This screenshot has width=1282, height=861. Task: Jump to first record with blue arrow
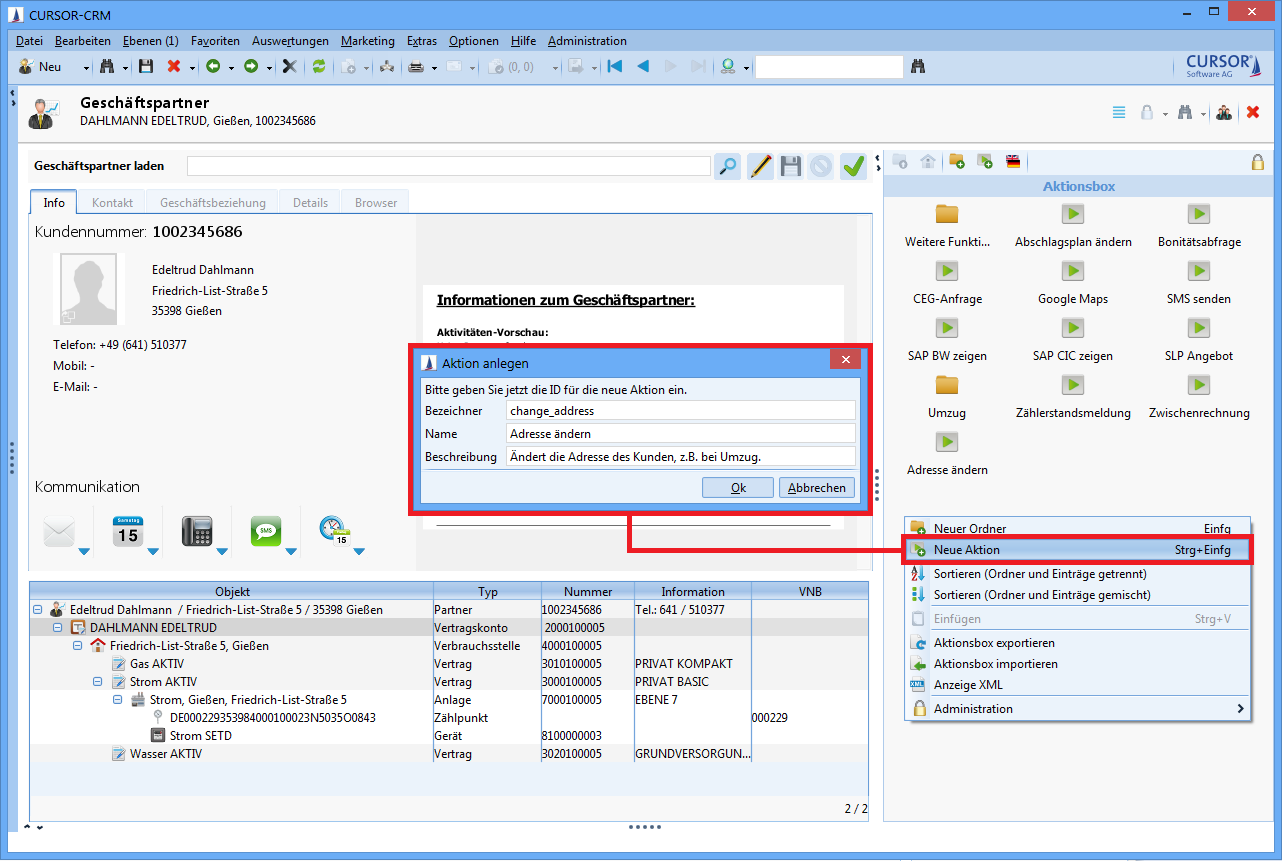(615, 67)
